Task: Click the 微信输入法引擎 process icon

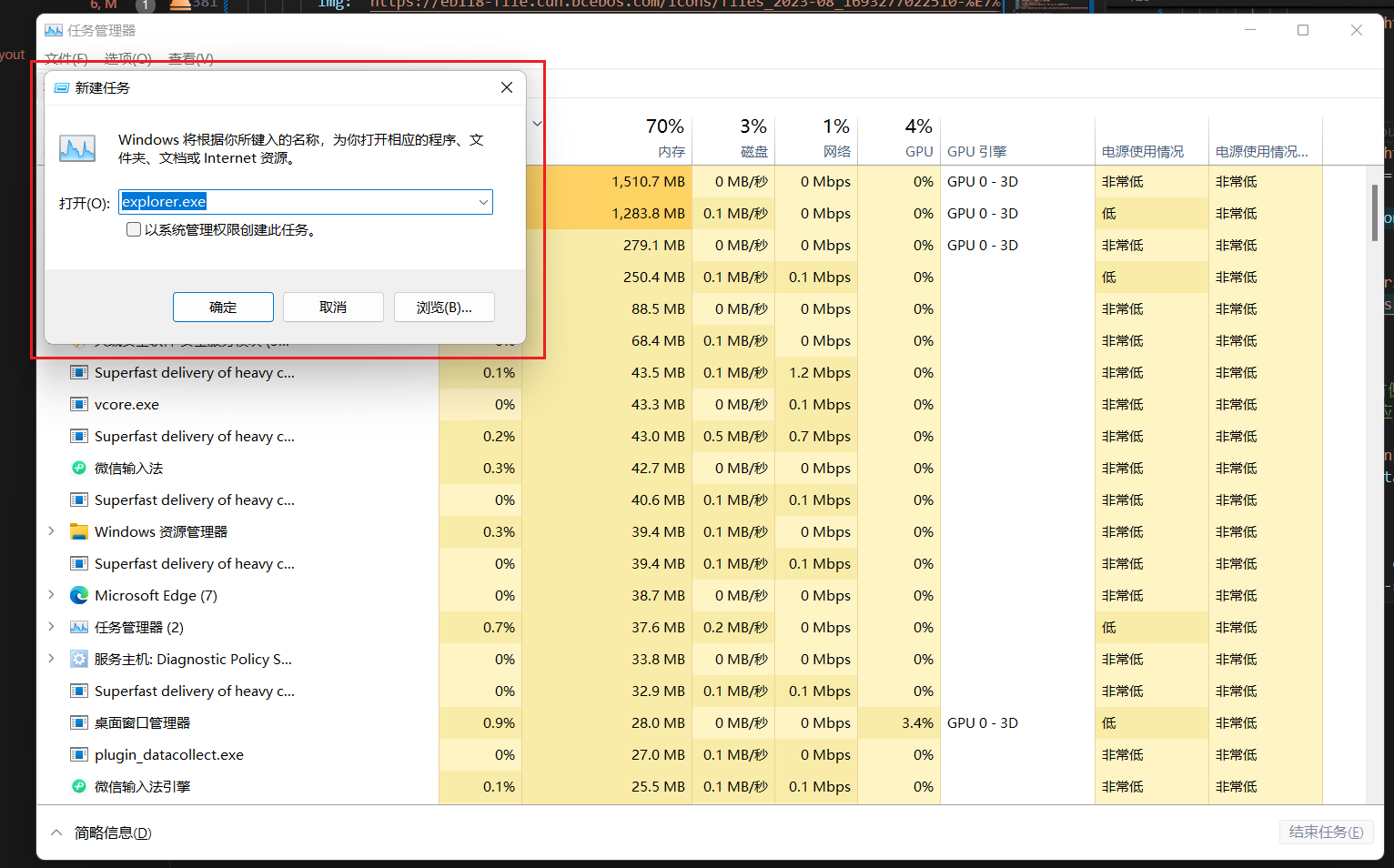Action: [x=79, y=786]
